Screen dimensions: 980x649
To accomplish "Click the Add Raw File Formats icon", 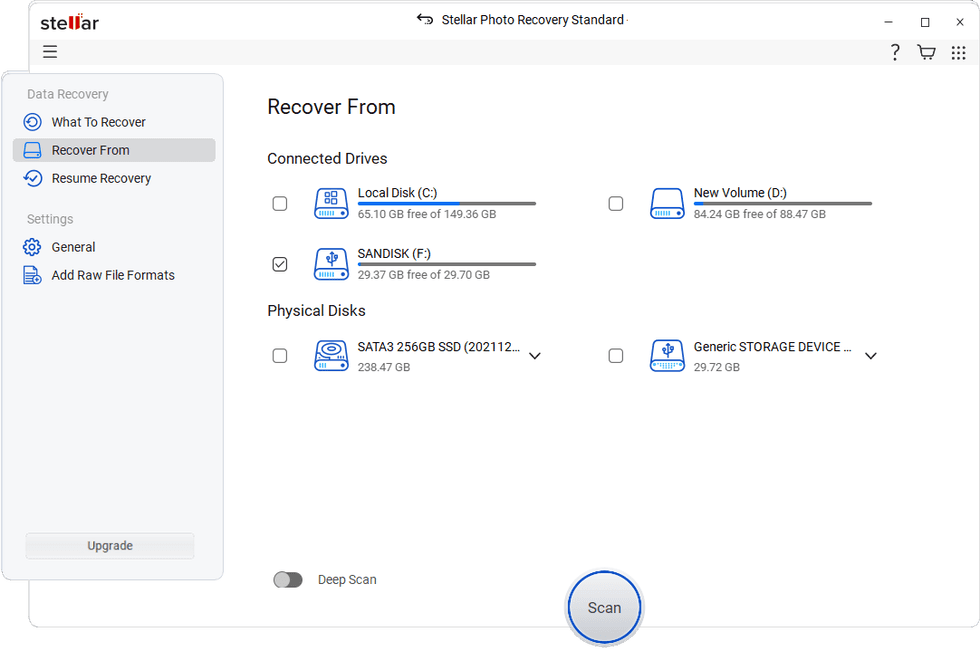I will click(33, 275).
